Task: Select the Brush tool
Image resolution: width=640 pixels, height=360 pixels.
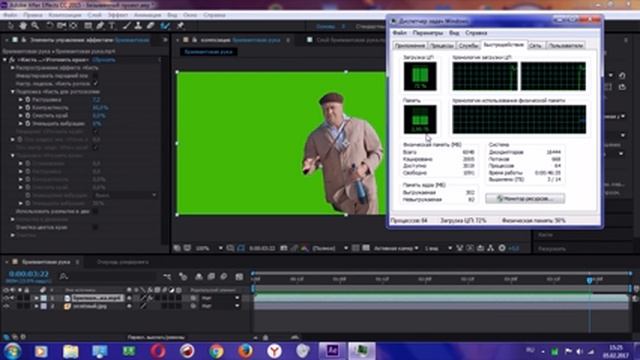Action: (x=127, y=26)
